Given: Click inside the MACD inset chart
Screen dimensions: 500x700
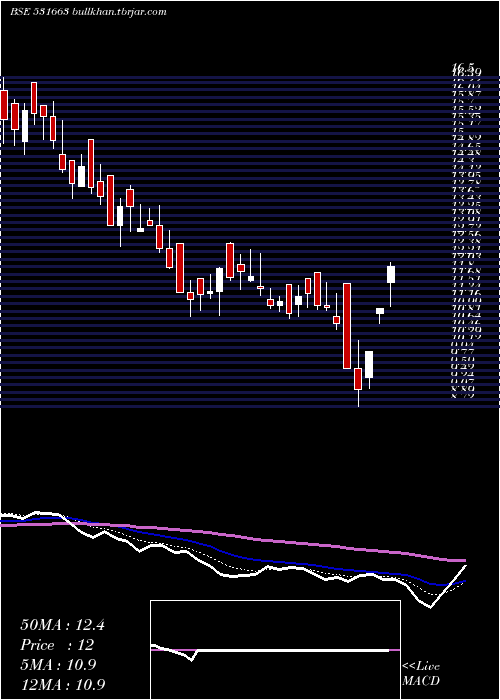Looking at the screenshot, I should click(x=275, y=650).
